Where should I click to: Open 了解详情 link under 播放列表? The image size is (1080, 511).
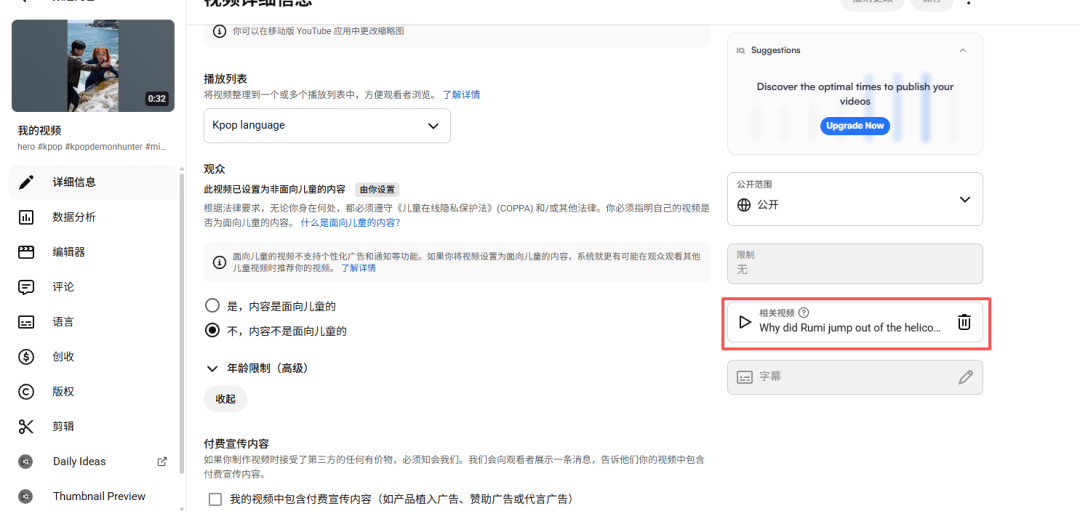coord(461,95)
